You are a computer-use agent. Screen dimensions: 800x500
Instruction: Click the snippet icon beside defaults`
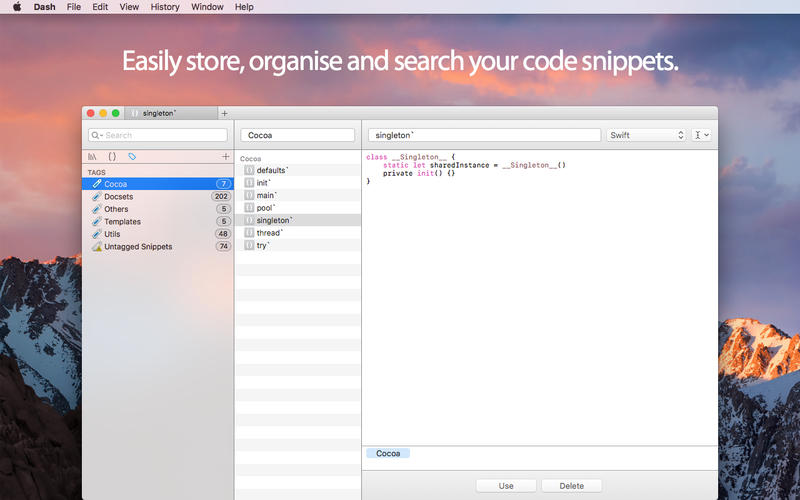pos(249,171)
